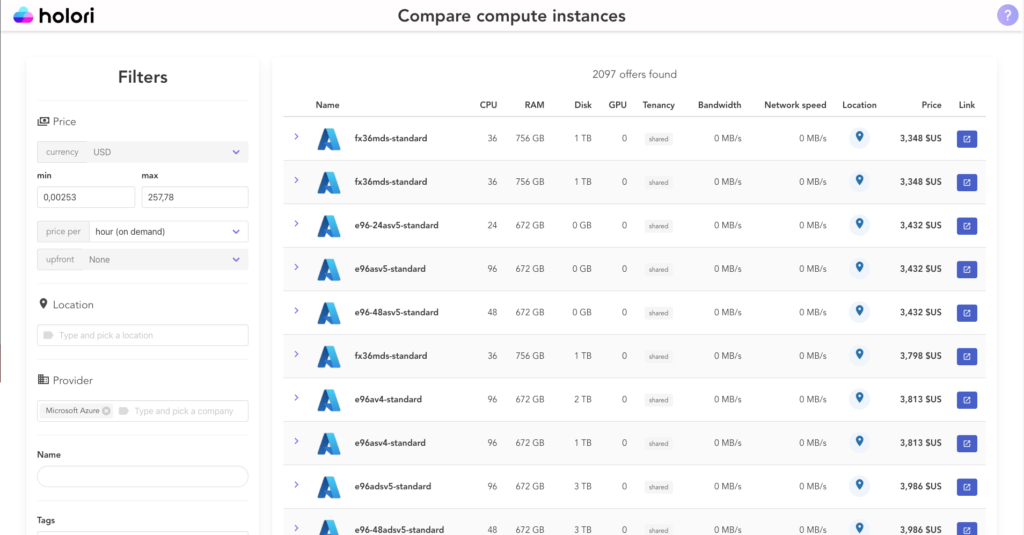Open external link for e96-24asv5-standard

(966, 226)
